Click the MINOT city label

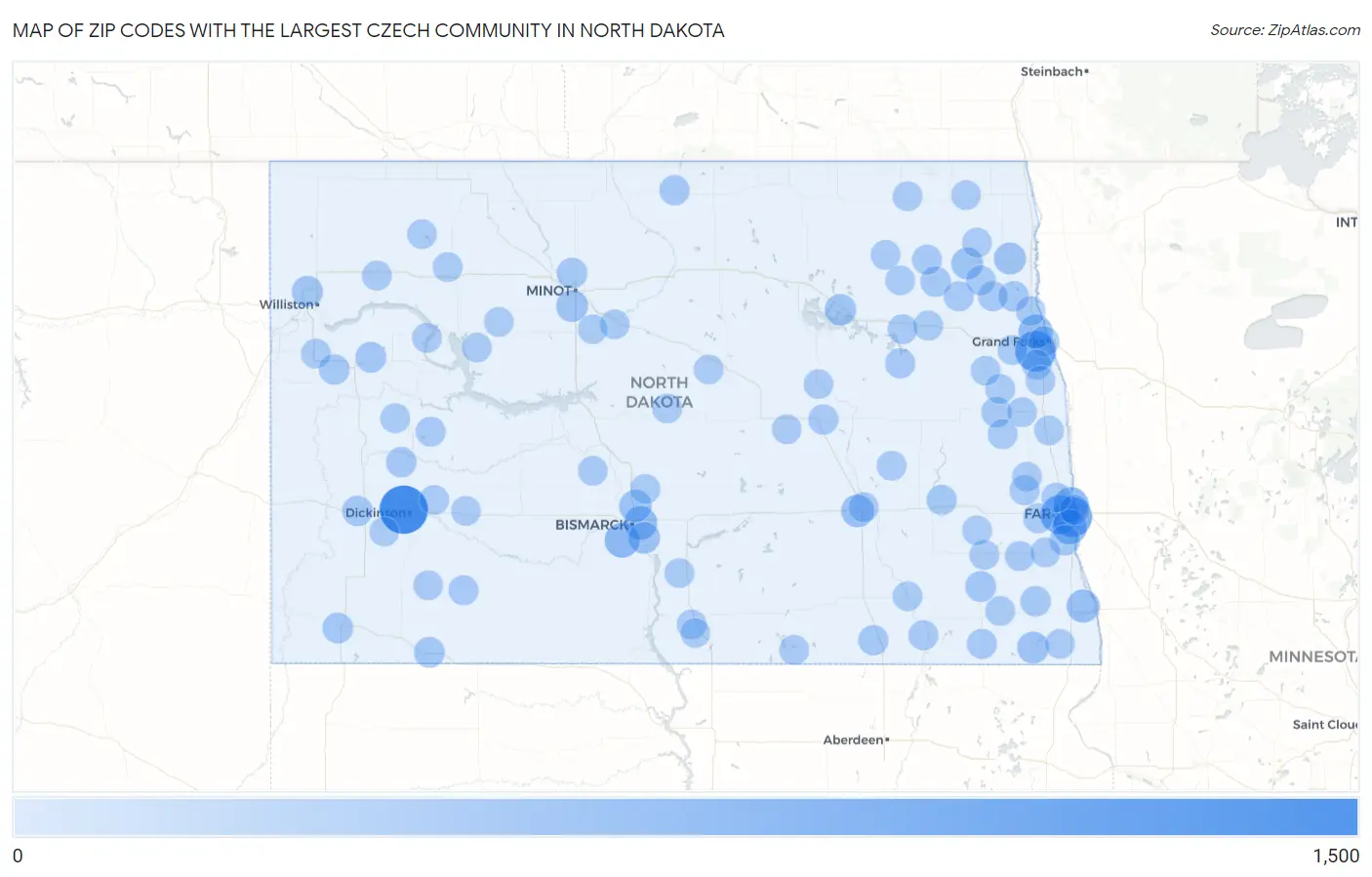pos(551,291)
